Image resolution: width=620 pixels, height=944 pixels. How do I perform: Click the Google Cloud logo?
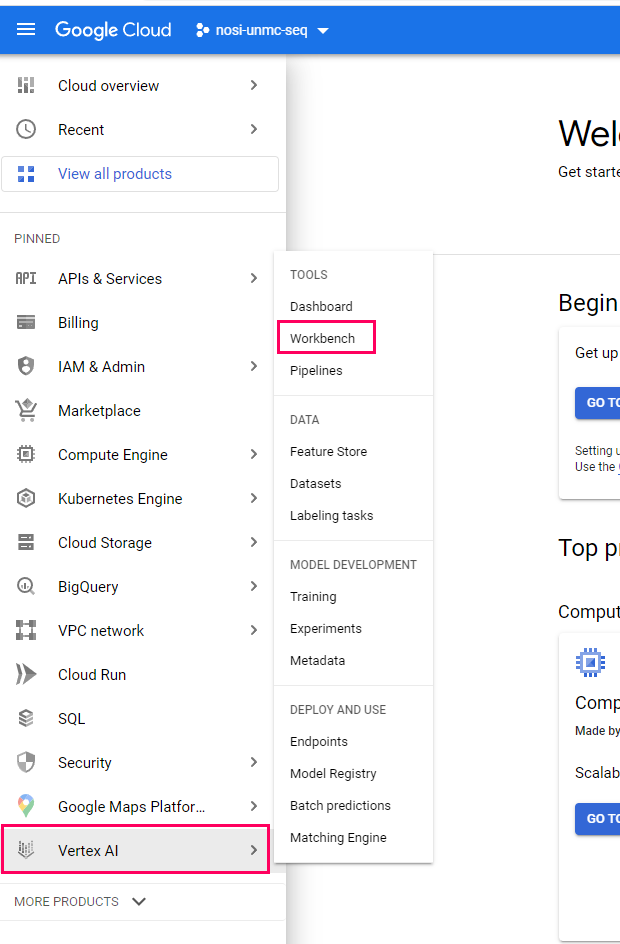[113, 30]
